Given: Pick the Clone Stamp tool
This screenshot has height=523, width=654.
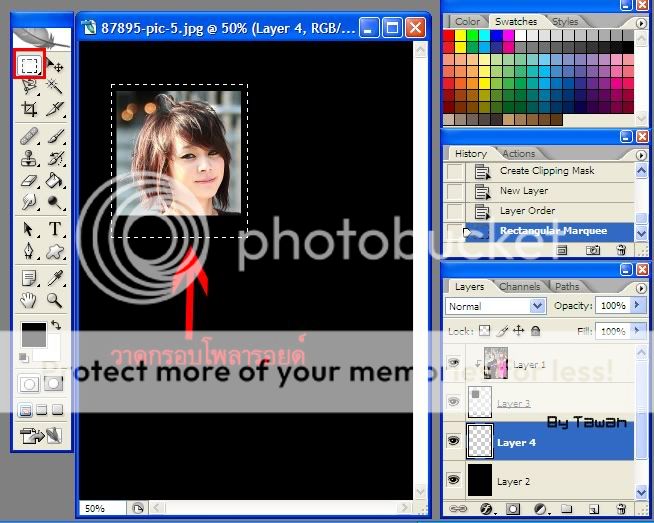Looking at the screenshot, I should 29,158.
